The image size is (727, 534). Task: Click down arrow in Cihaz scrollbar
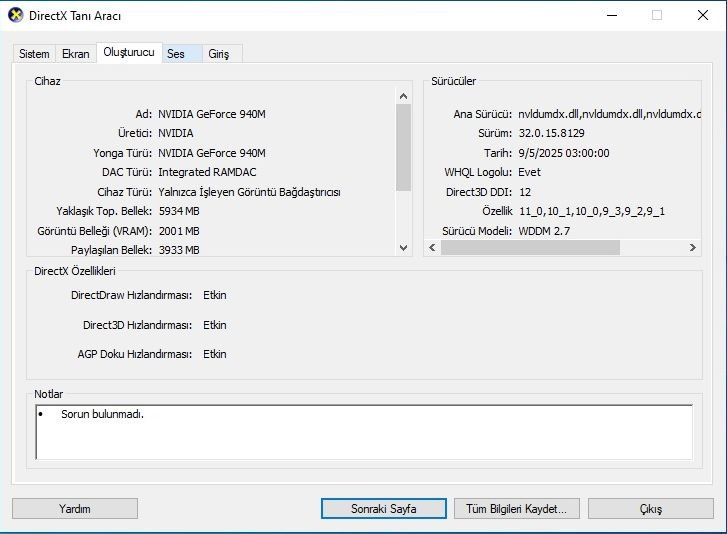pos(404,247)
